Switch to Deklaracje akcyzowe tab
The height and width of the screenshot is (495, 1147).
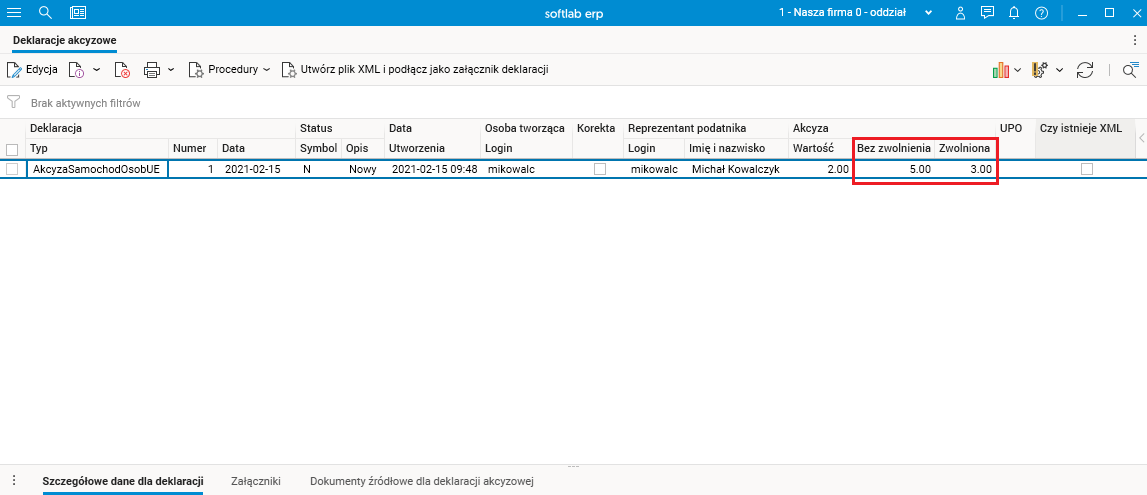tap(65, 40)
